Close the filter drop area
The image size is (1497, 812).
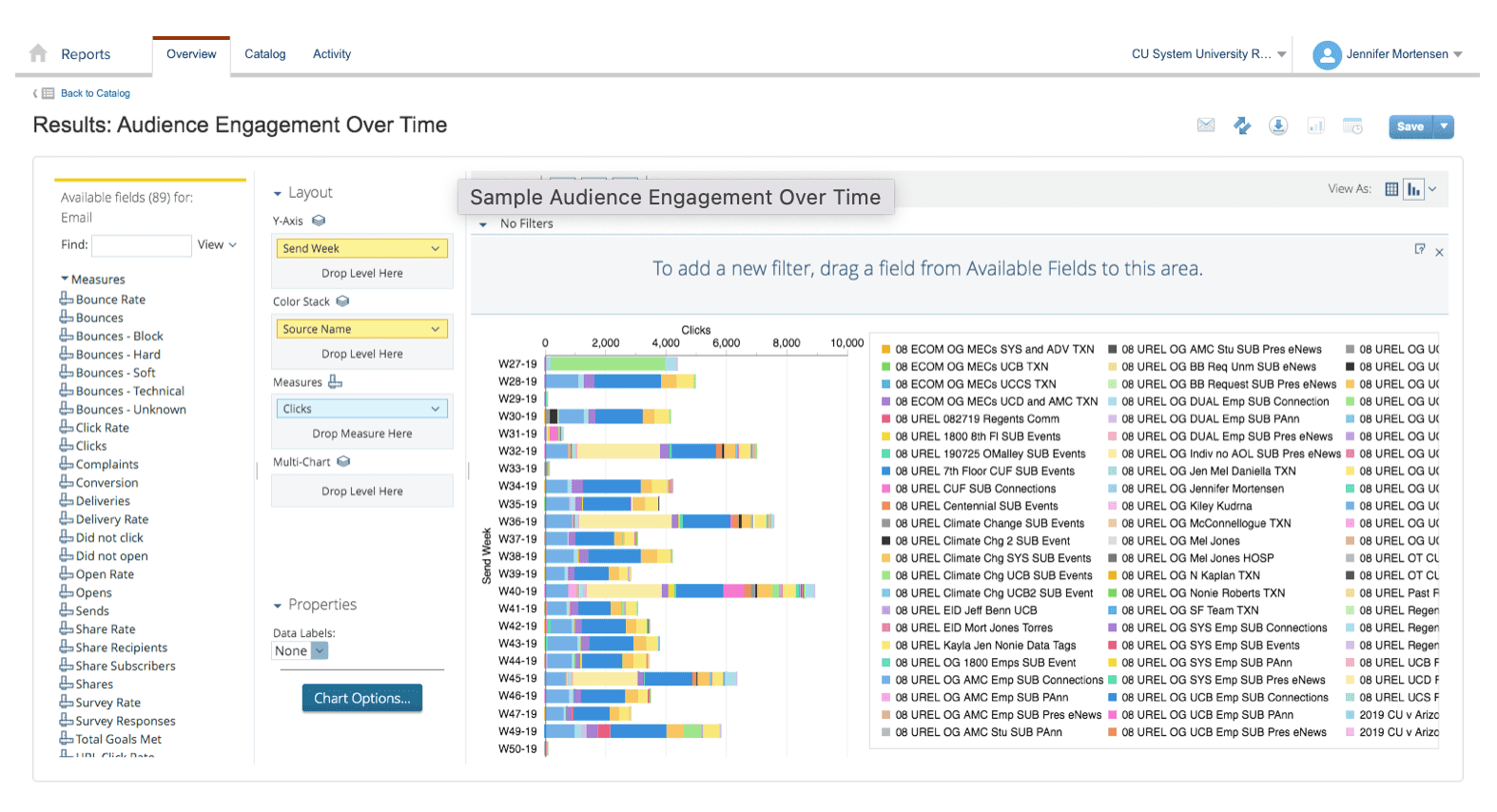[x=1439, y=252]
